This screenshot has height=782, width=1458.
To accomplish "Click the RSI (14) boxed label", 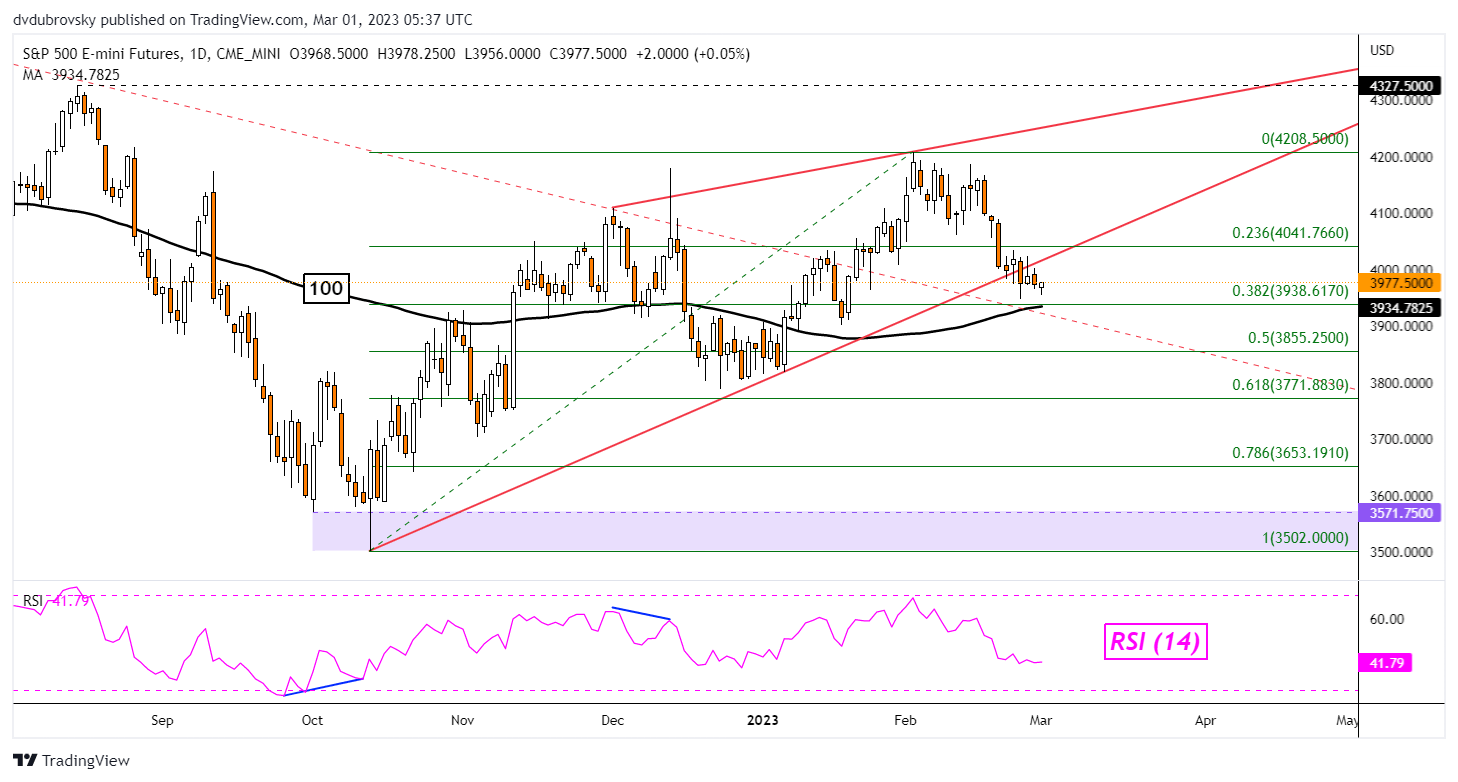I will [1155, 640].
